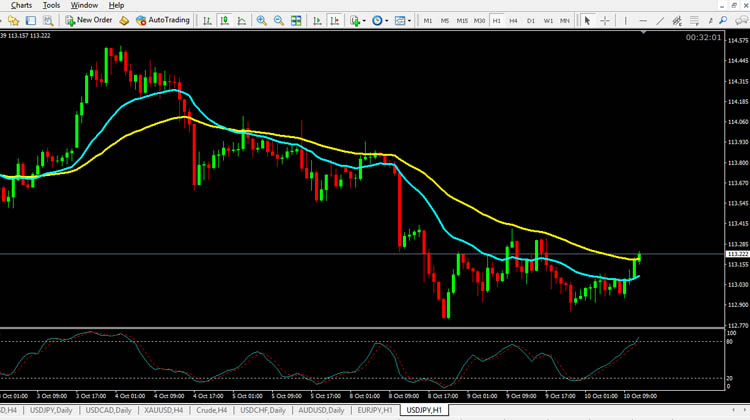Click the 114.575 price scale label
This screenshot has height=420, width=750.
(x=738, y=41)
